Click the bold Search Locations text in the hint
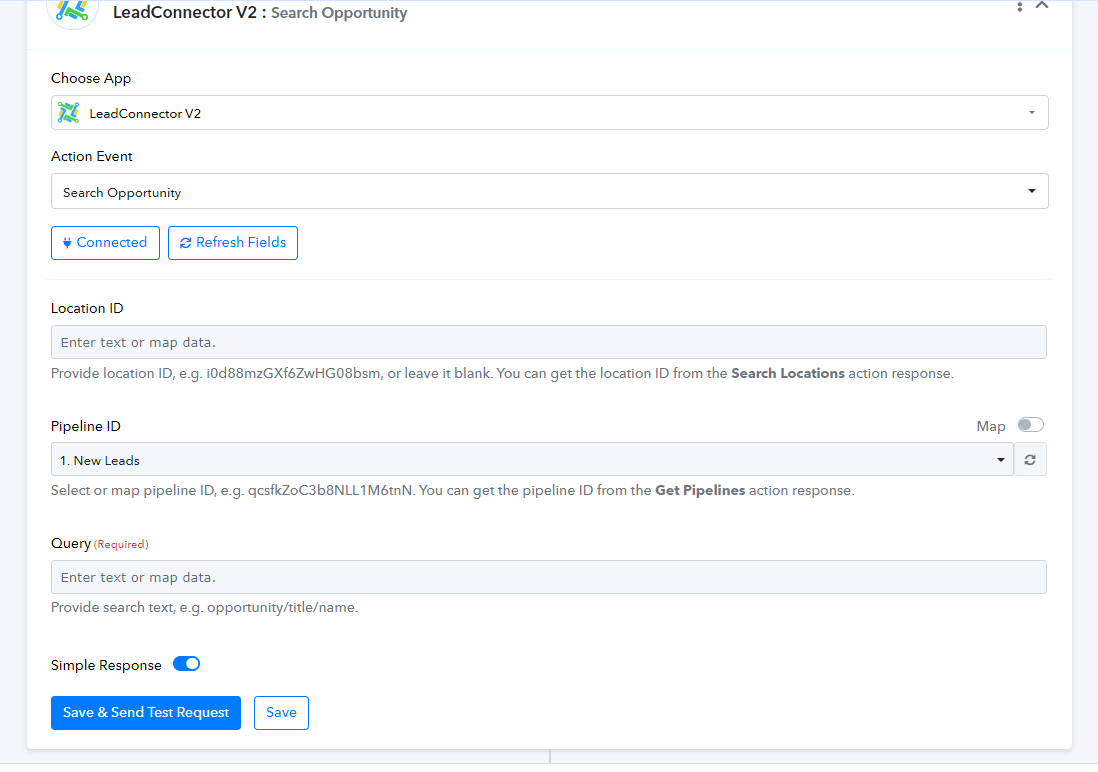1098x772 pixels. tap(788, 373)
